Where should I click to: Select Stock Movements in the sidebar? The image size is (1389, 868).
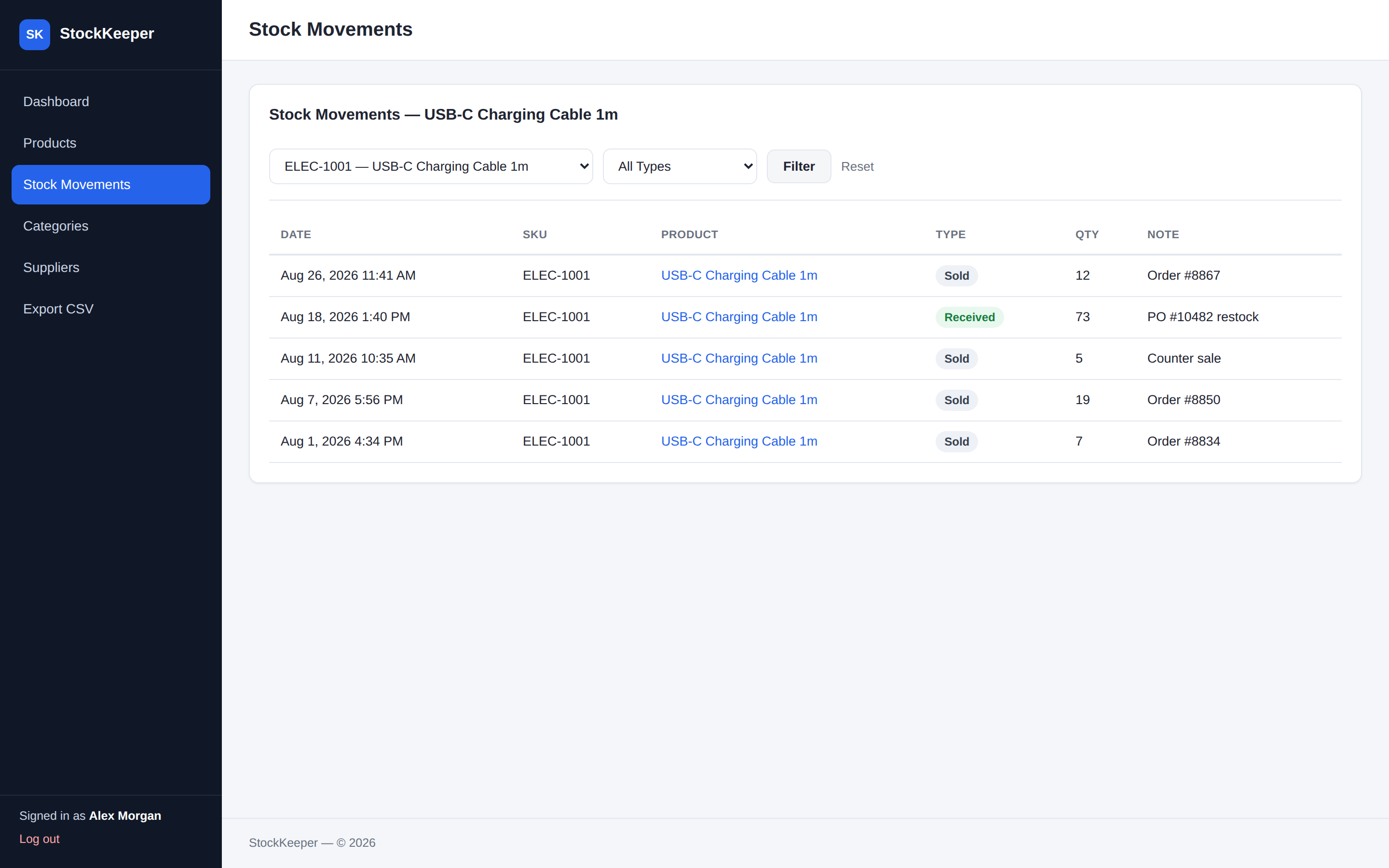(x=111, y=184)
